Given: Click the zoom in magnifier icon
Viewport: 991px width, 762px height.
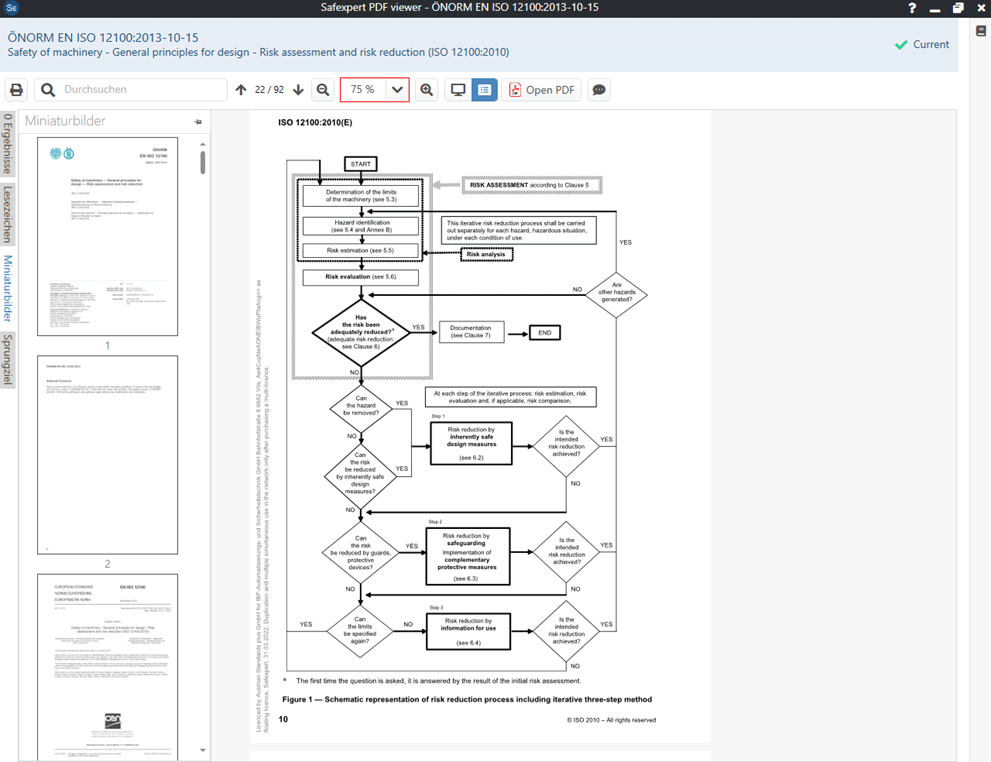Looking at the screenshot, I should point(427,90).
